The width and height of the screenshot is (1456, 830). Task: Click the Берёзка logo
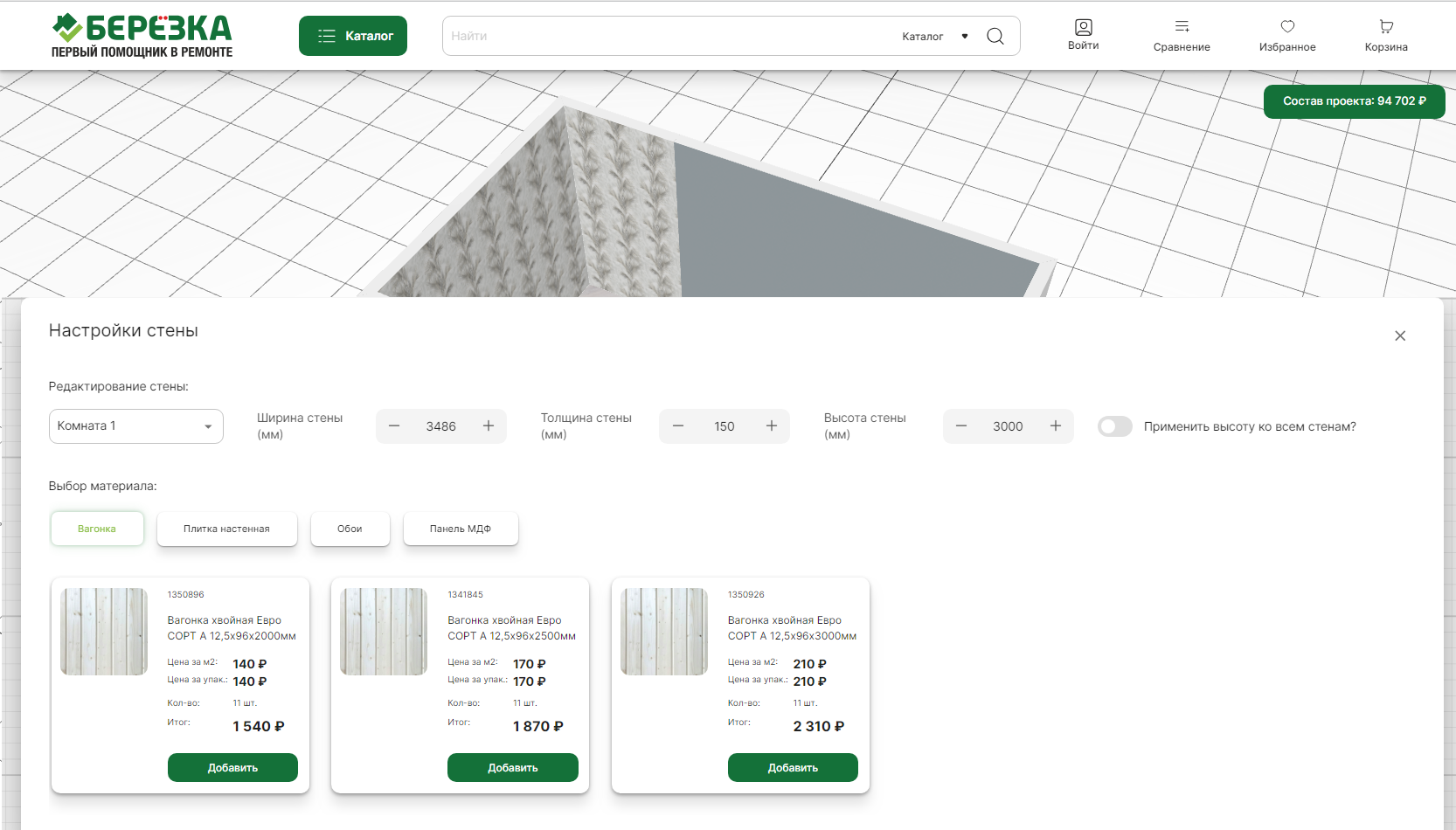142,36
